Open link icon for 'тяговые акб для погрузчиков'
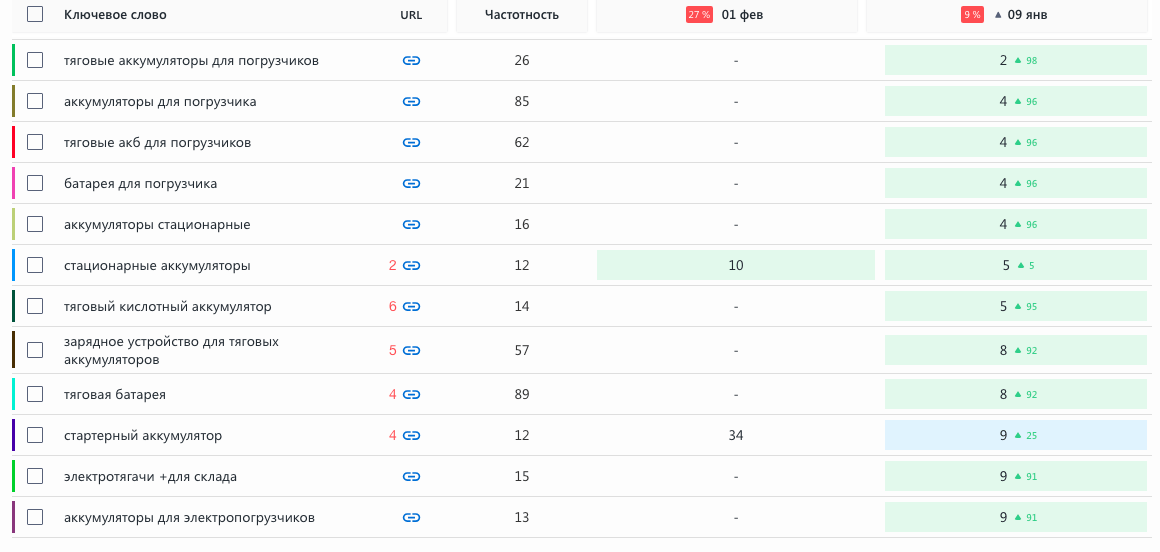This screenshot has height=552, width=1160. tap(411, 143)
